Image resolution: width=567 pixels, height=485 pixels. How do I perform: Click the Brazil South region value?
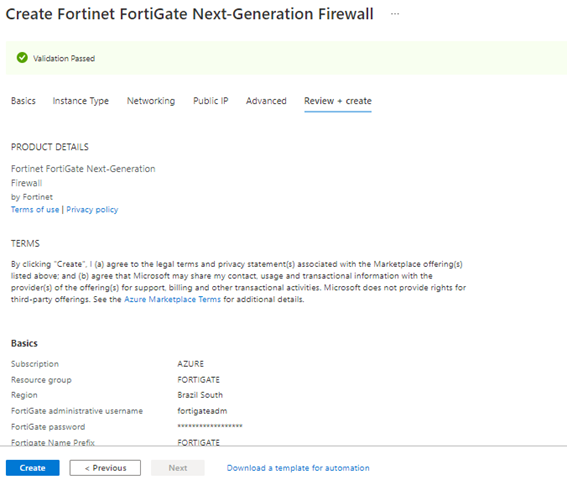coord(200,395)
